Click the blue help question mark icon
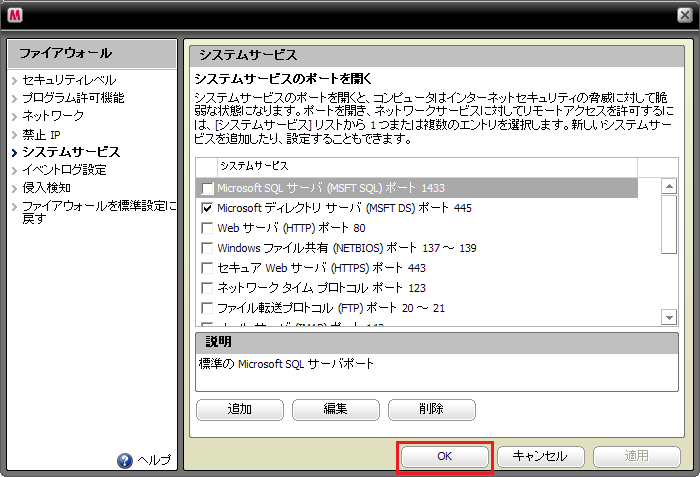The image size is (700, 477). coord(125,460)
